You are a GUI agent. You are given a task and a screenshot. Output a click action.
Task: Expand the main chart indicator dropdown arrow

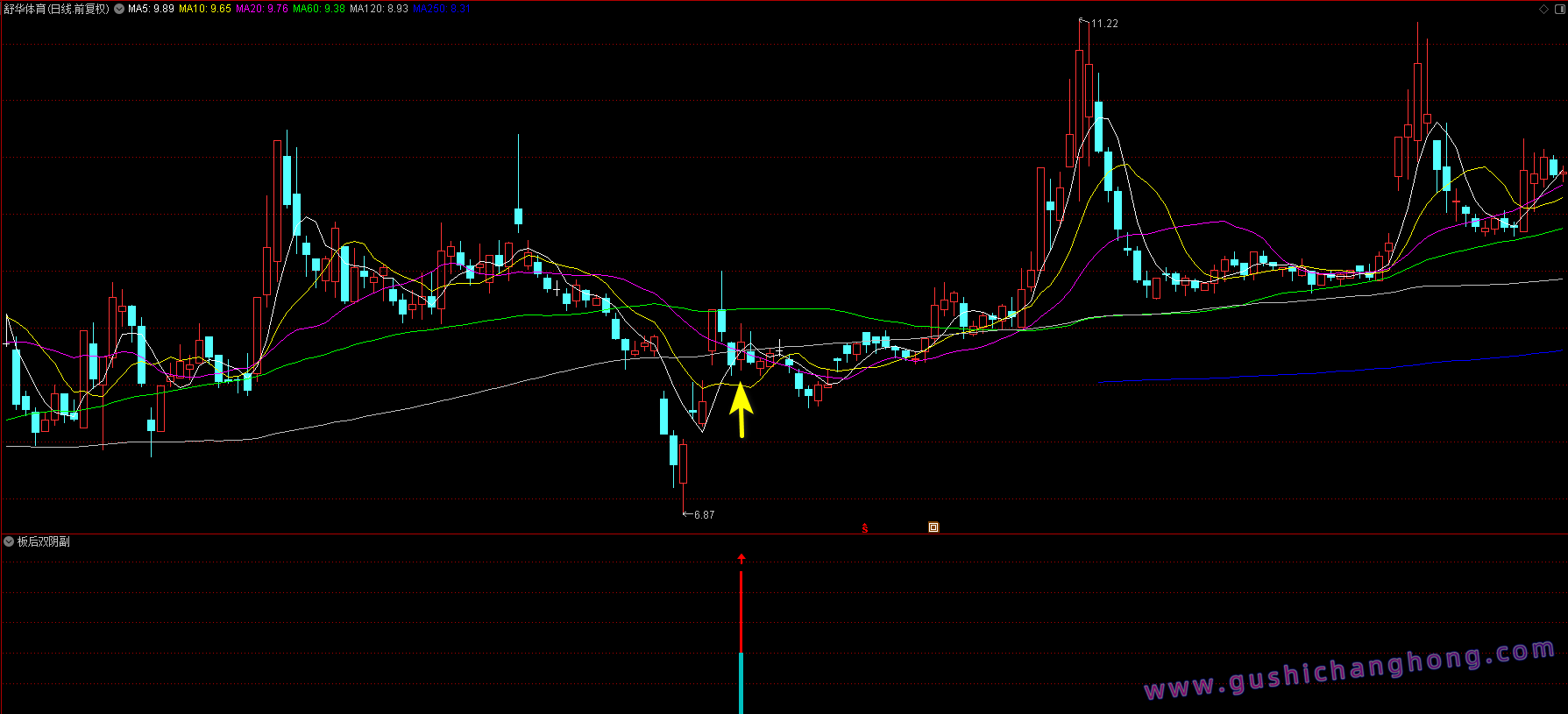(x=119, y=9)
